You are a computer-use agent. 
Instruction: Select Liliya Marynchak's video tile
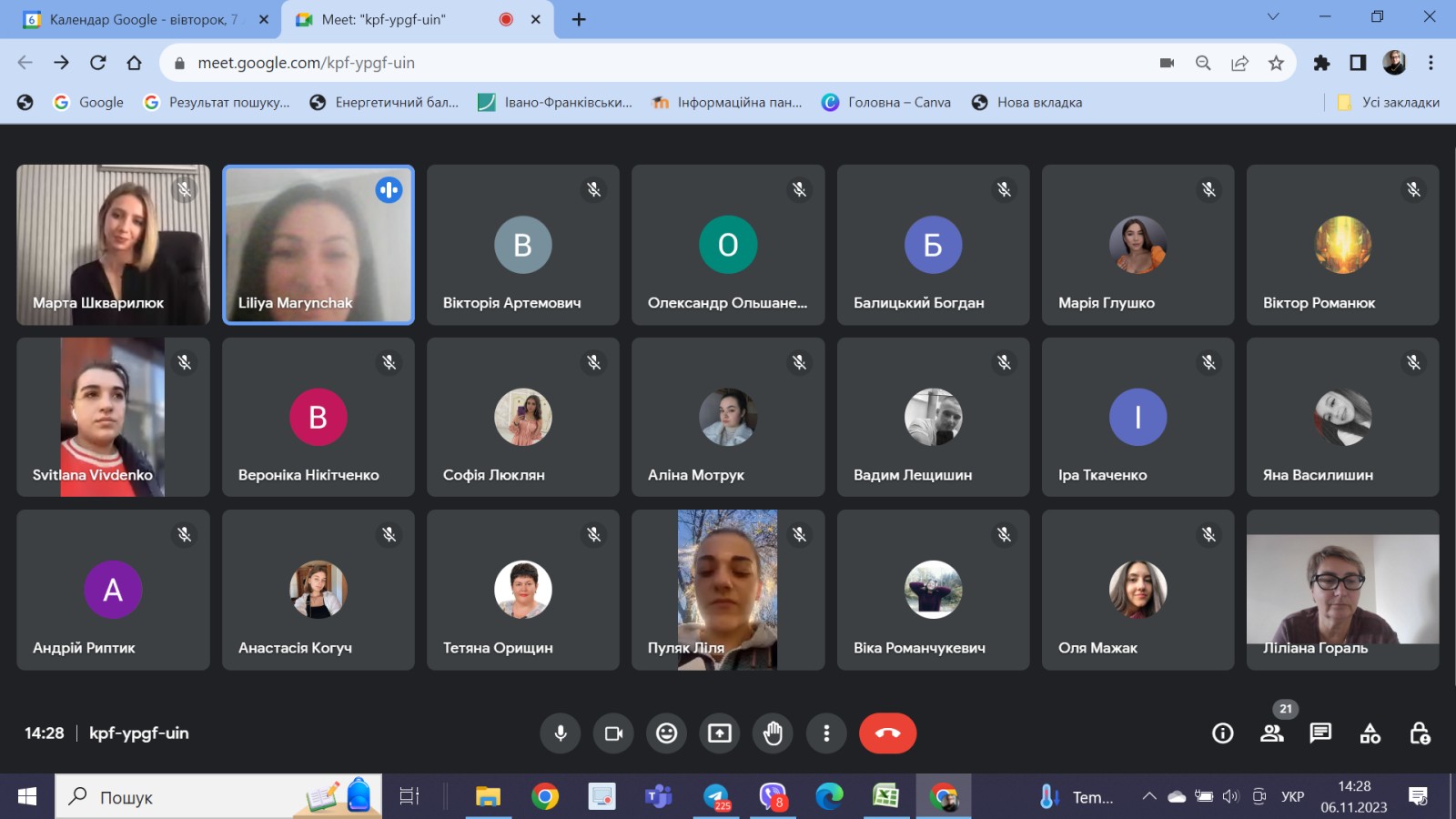click(318, 245)
